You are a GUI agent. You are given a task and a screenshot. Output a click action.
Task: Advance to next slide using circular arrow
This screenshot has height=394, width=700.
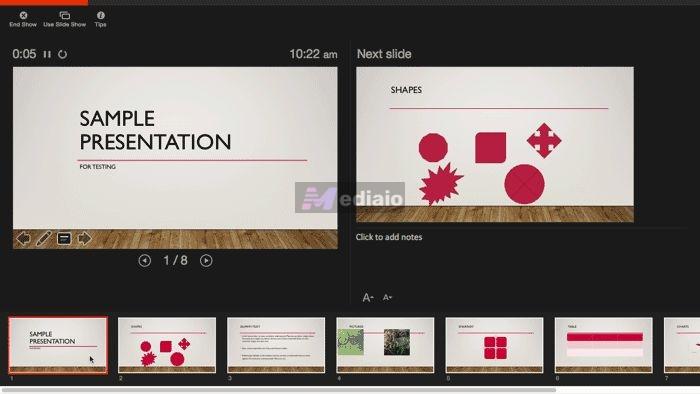click(206, 261)
